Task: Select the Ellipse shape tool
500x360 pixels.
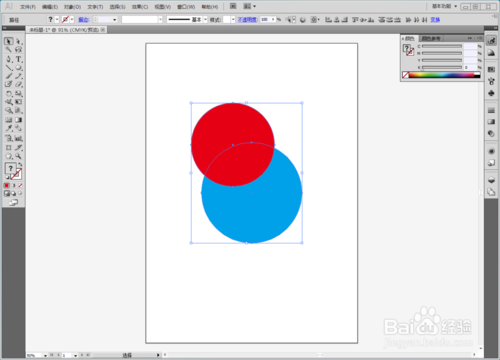Action: 19,68
